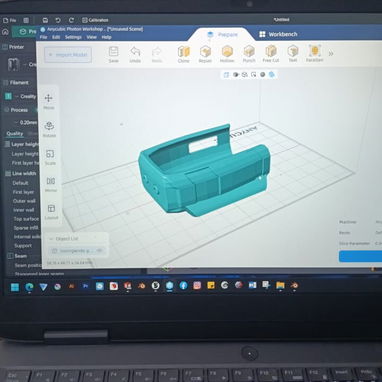Click Printer section header in background slicer
This screenshot has width=382, height=382.
(x=16, y=47)
